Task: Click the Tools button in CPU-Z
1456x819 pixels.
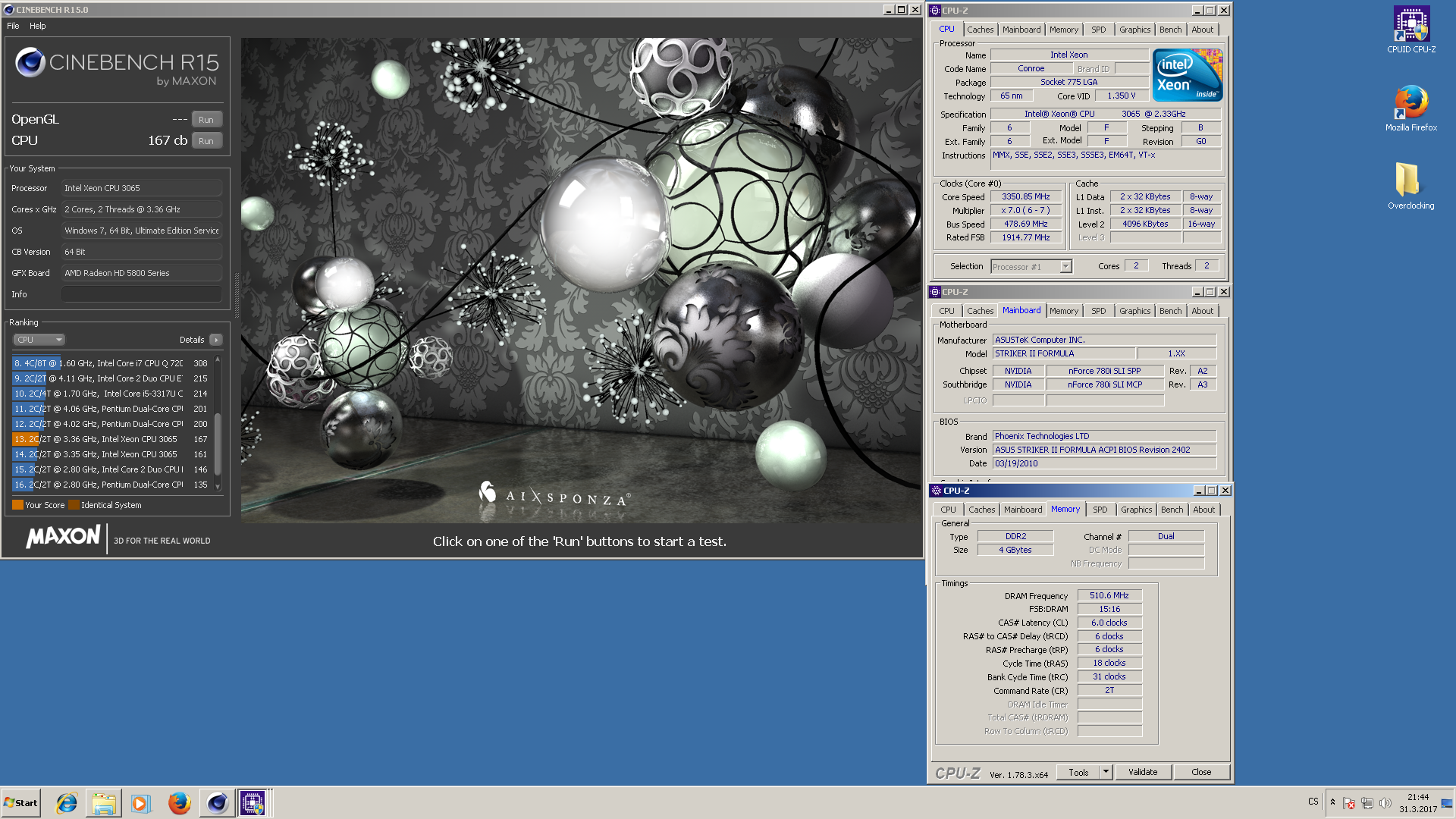Action: pyautogui.click(x=1078, y=772)
